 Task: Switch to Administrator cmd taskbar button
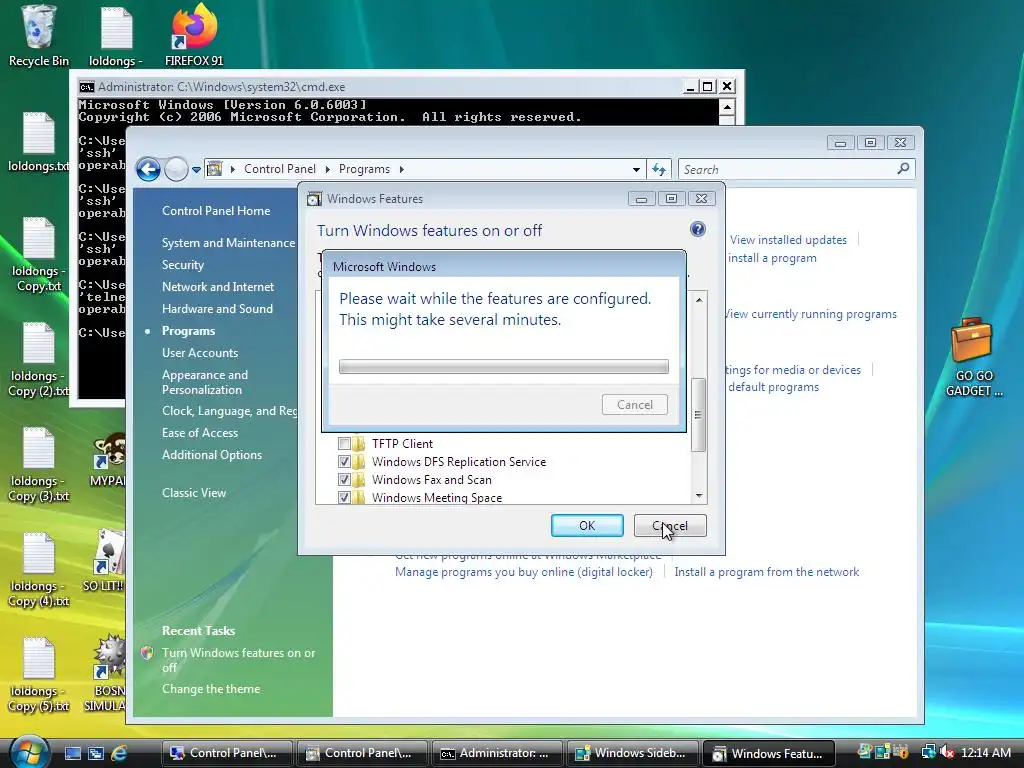tap(496, 754)
